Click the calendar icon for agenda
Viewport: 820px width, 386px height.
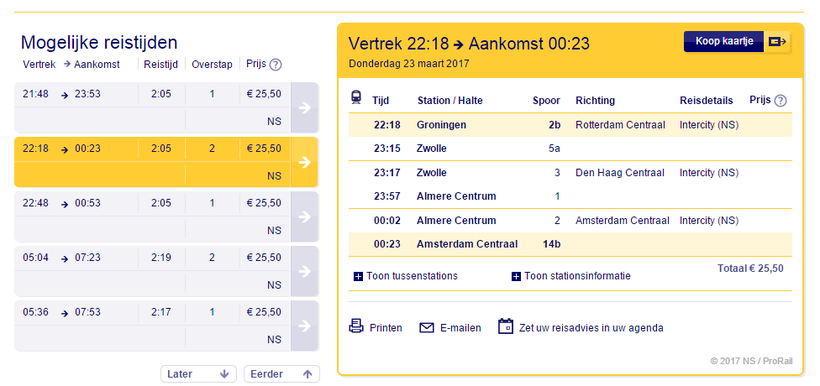pyautogui.click(x=506, y=326)
